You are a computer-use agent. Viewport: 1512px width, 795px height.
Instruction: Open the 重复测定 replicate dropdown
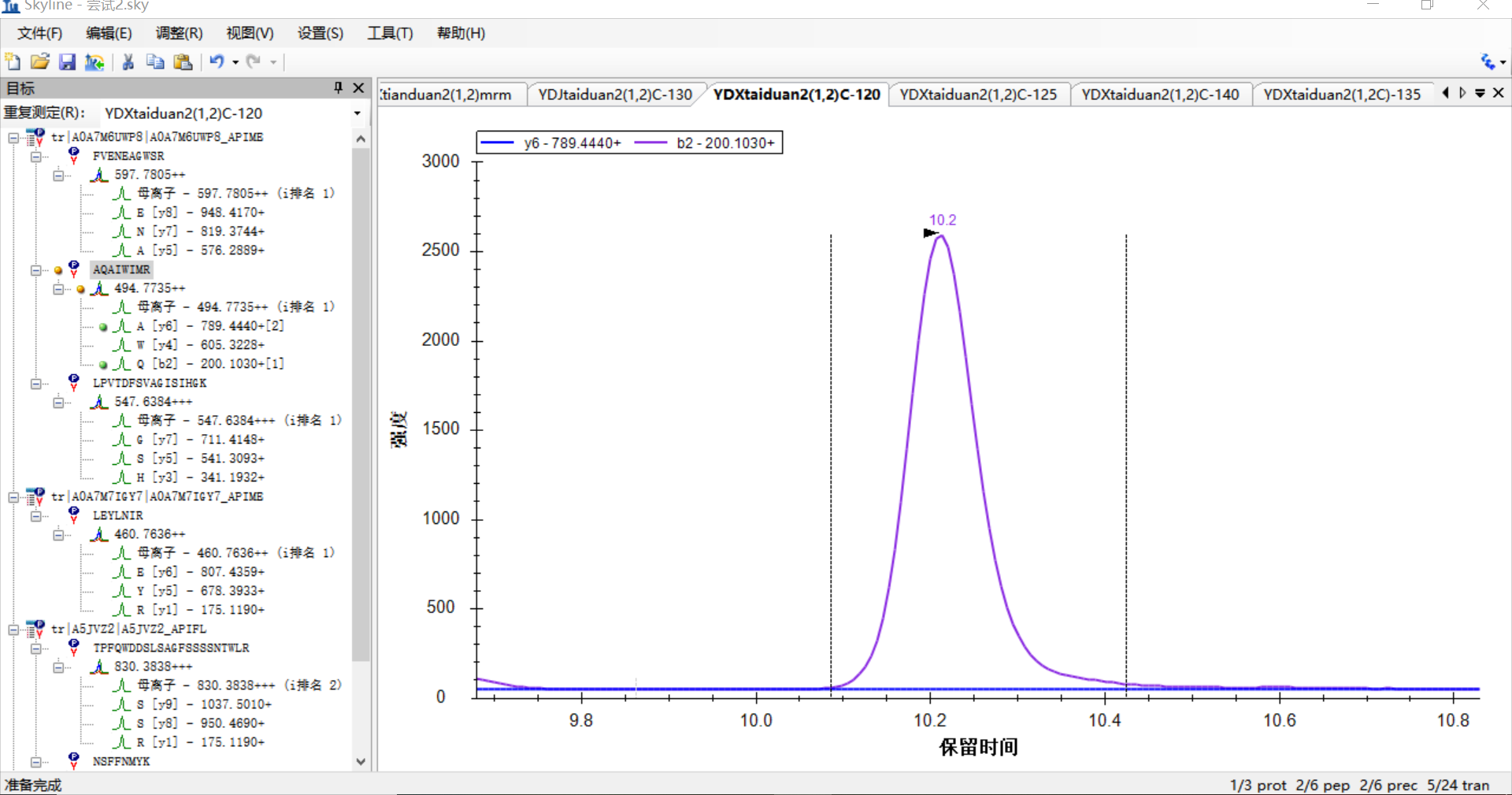[x=357, y=113]
